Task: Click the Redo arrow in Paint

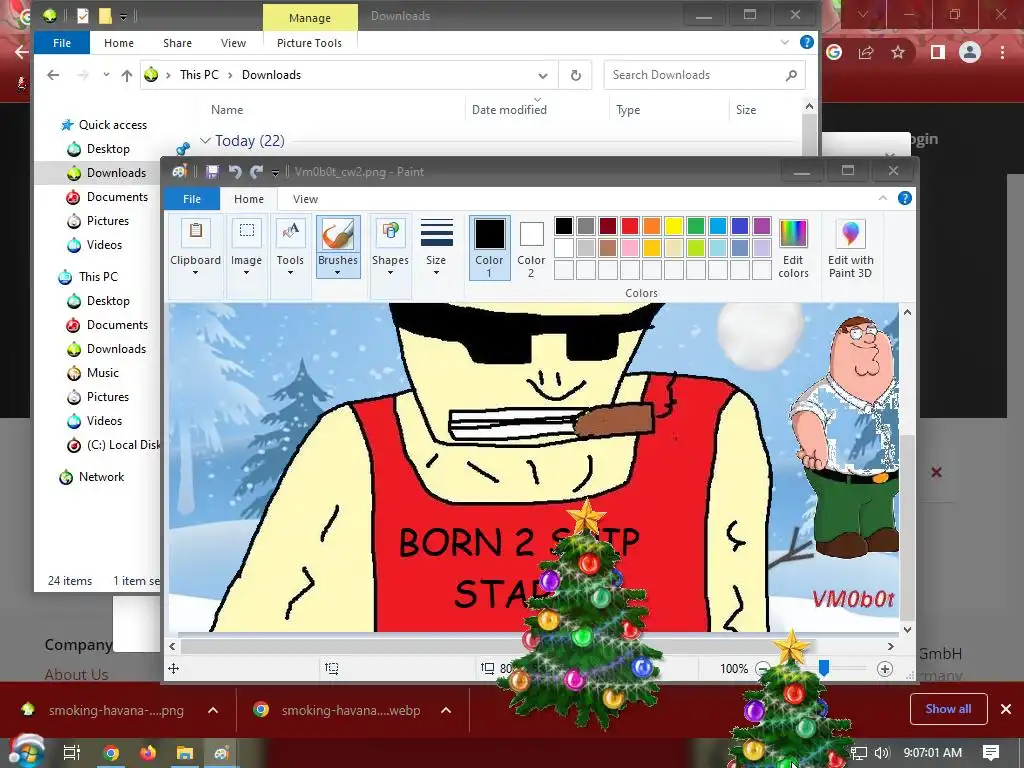Action: pos(257,172)
